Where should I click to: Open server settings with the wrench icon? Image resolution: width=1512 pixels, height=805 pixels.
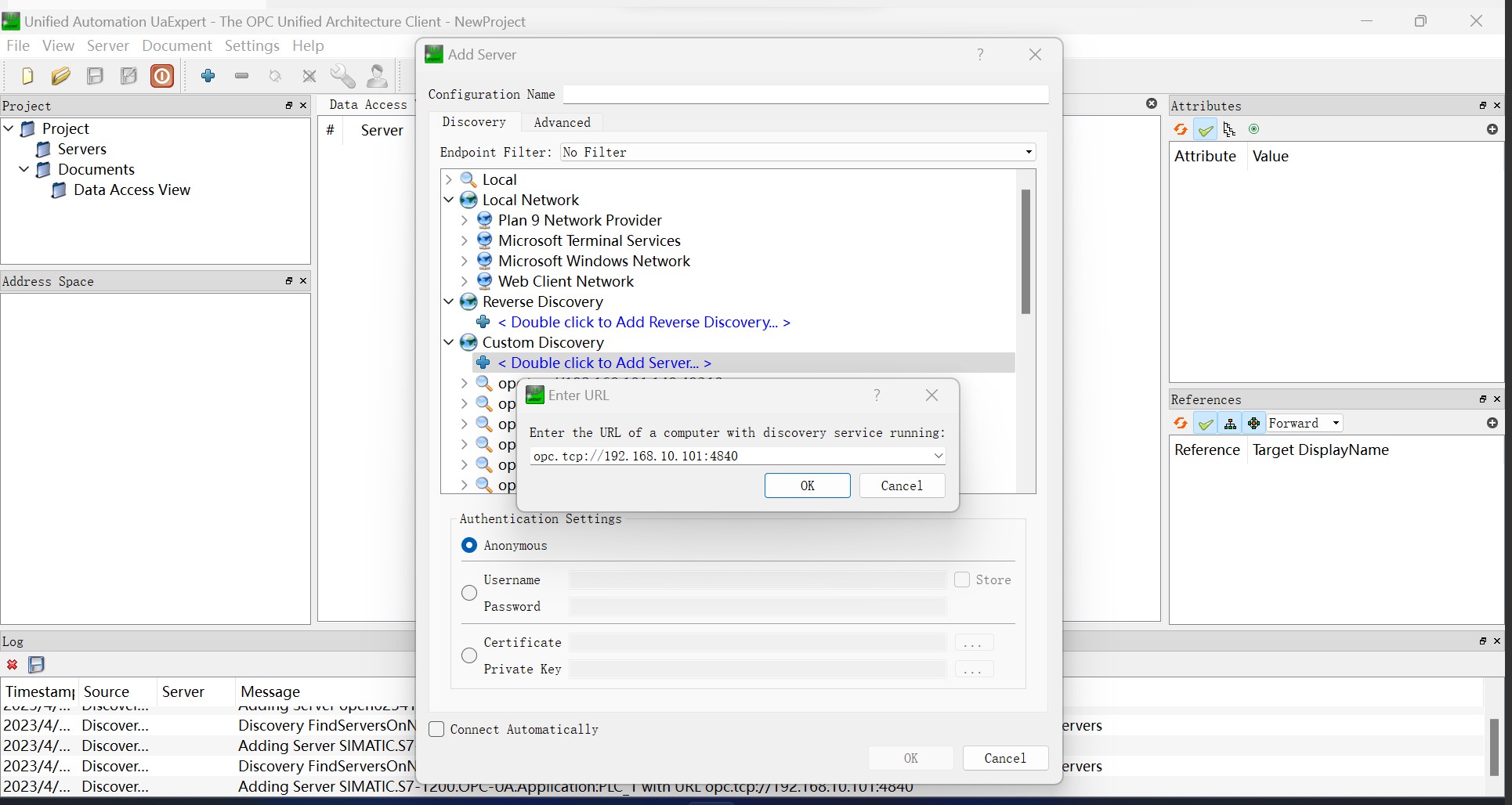[342, 76]
